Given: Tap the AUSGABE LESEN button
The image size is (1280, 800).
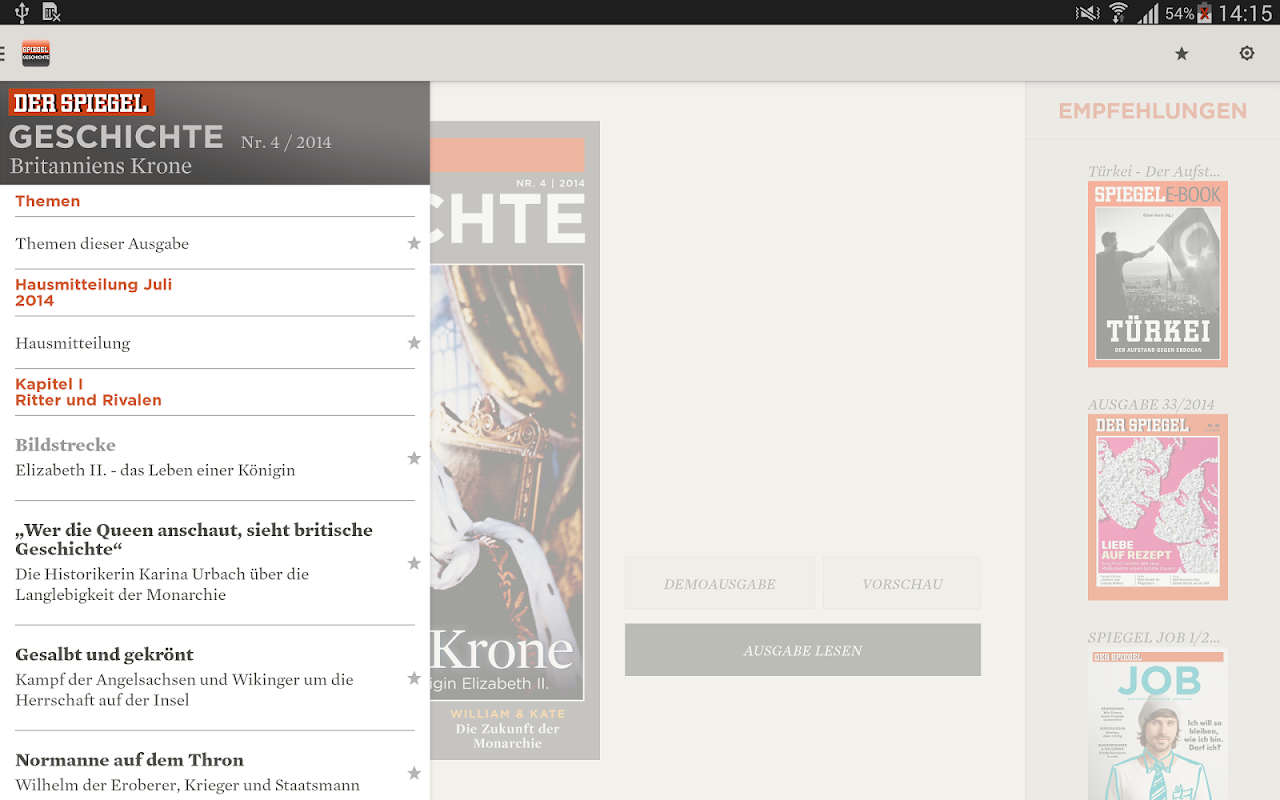Looking at the screenshot, I should [x=803, y=650].
